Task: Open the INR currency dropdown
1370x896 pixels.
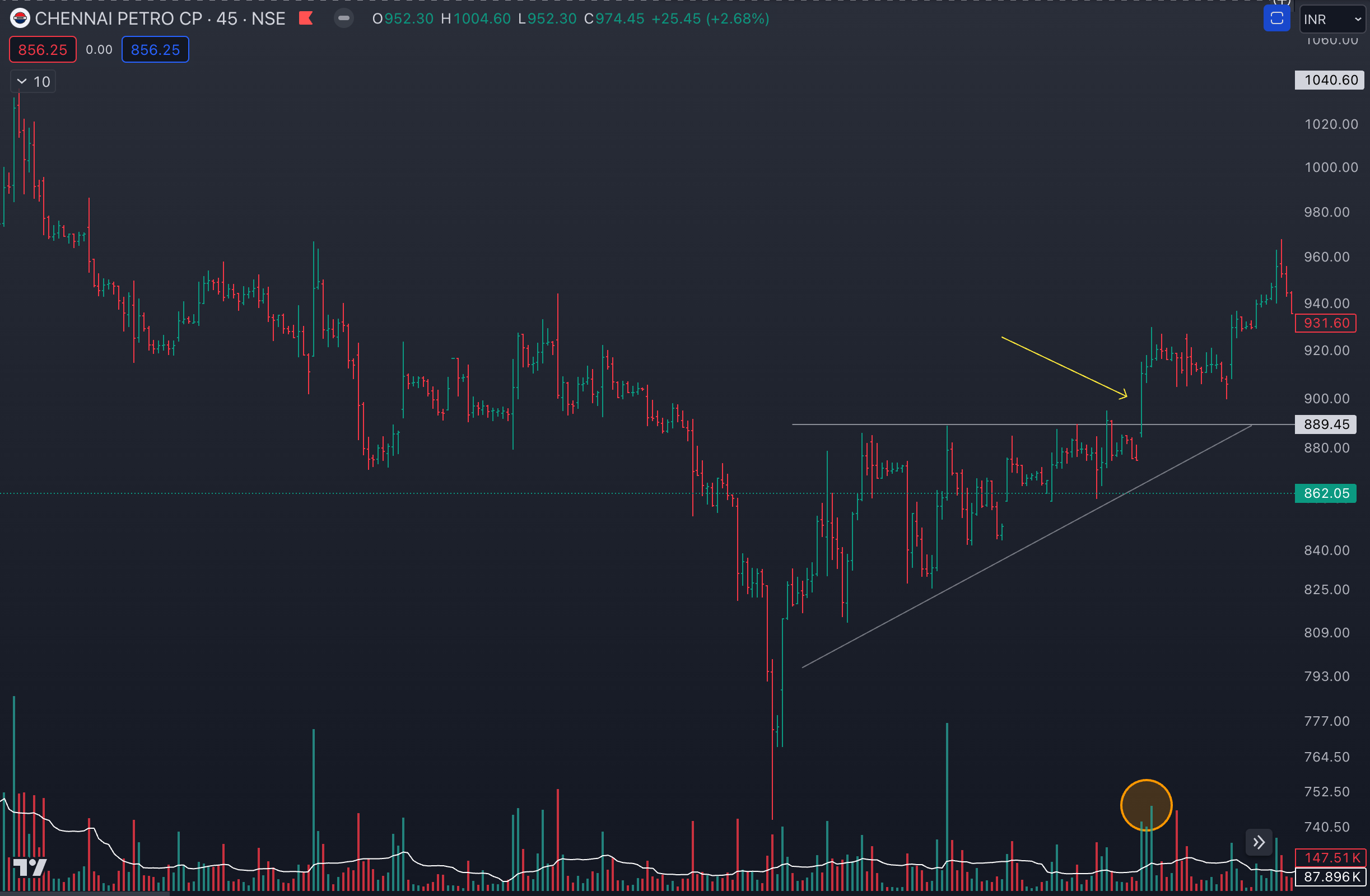Action: (1331, 20)
